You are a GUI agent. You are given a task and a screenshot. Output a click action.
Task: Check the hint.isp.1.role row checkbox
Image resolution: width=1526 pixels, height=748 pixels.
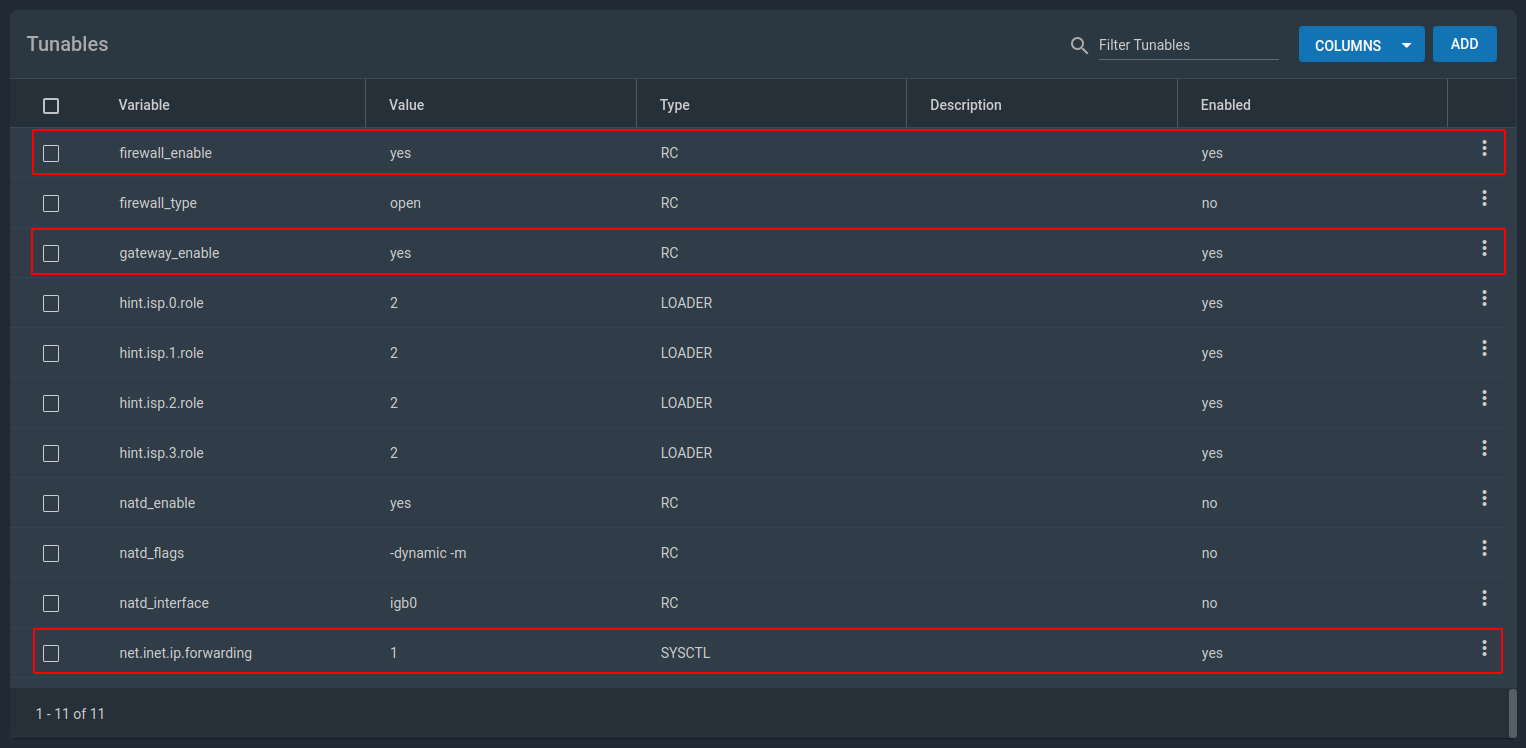tap(51, 353)
